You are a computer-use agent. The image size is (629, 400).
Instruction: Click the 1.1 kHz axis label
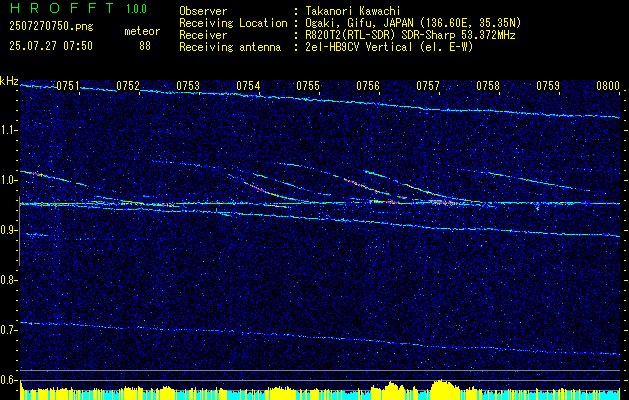pyautogui.click(x=9, y=130)
